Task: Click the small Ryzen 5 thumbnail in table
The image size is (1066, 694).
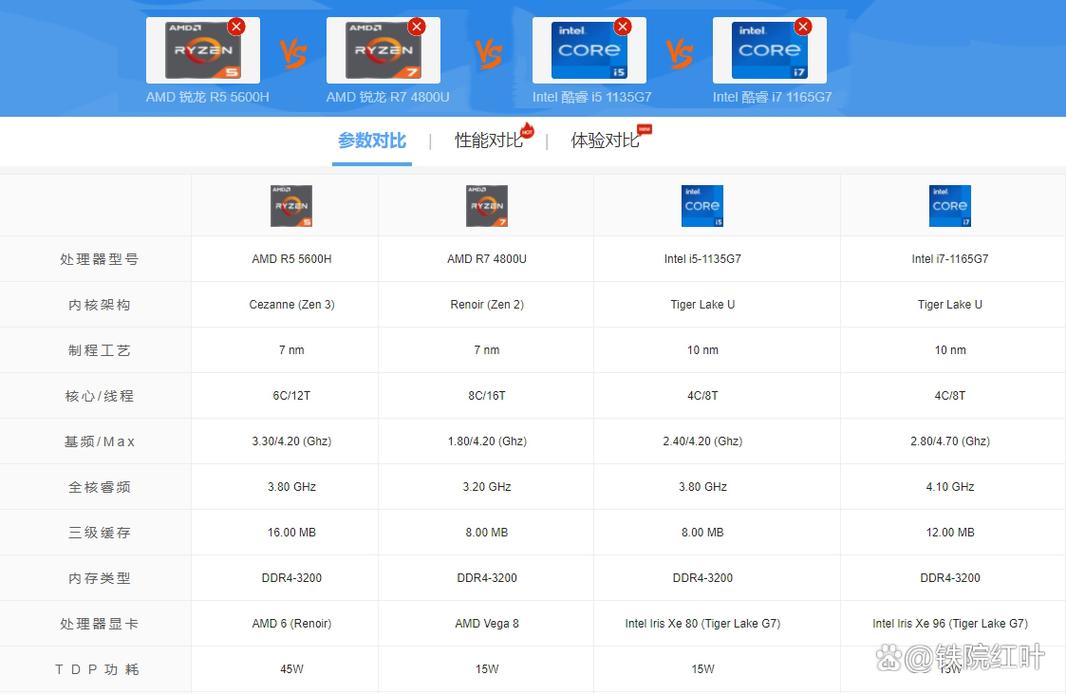Action: pyautogui.click(x=292, y=206)
